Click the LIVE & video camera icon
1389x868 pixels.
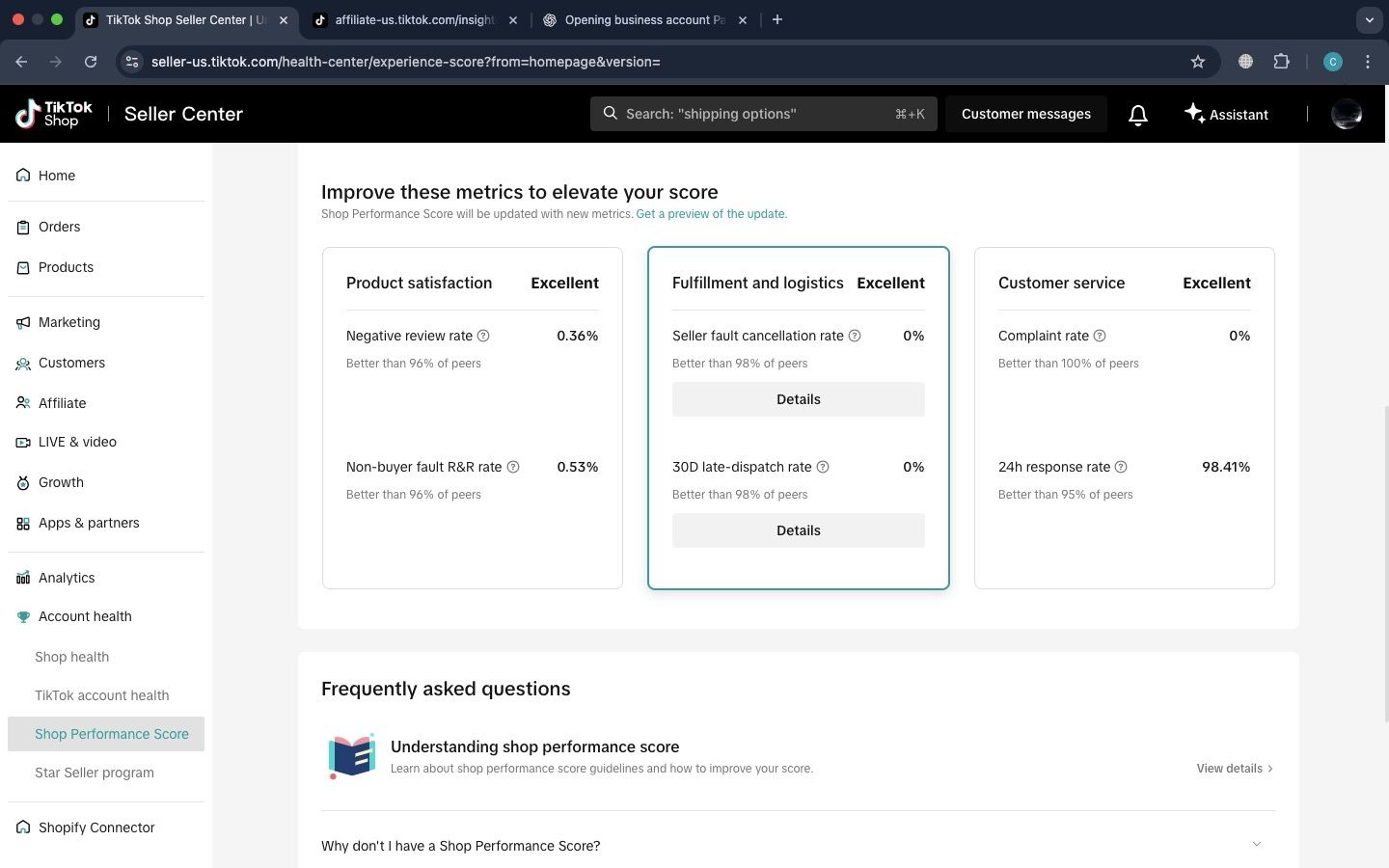[x=23, y=442]
